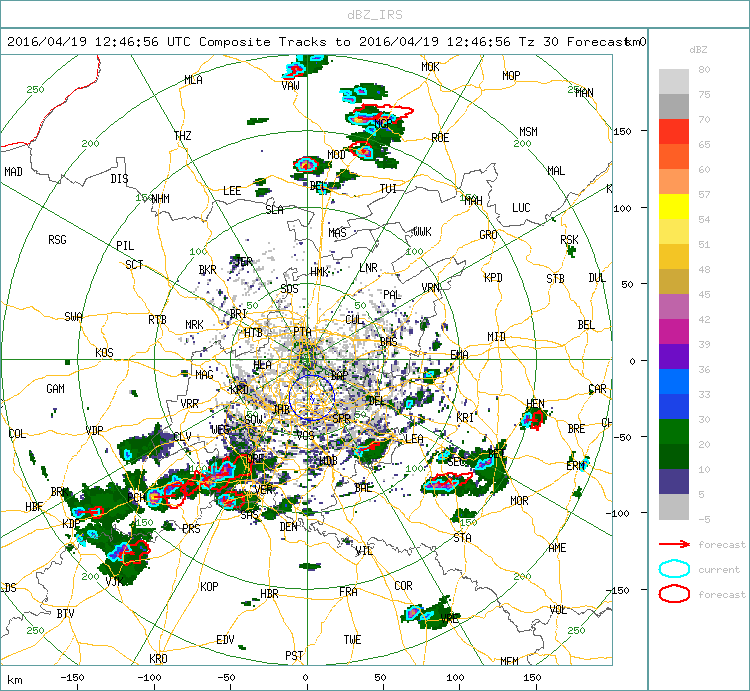Click the KDP station label
750x691 pixels.
tap(71, 524)
